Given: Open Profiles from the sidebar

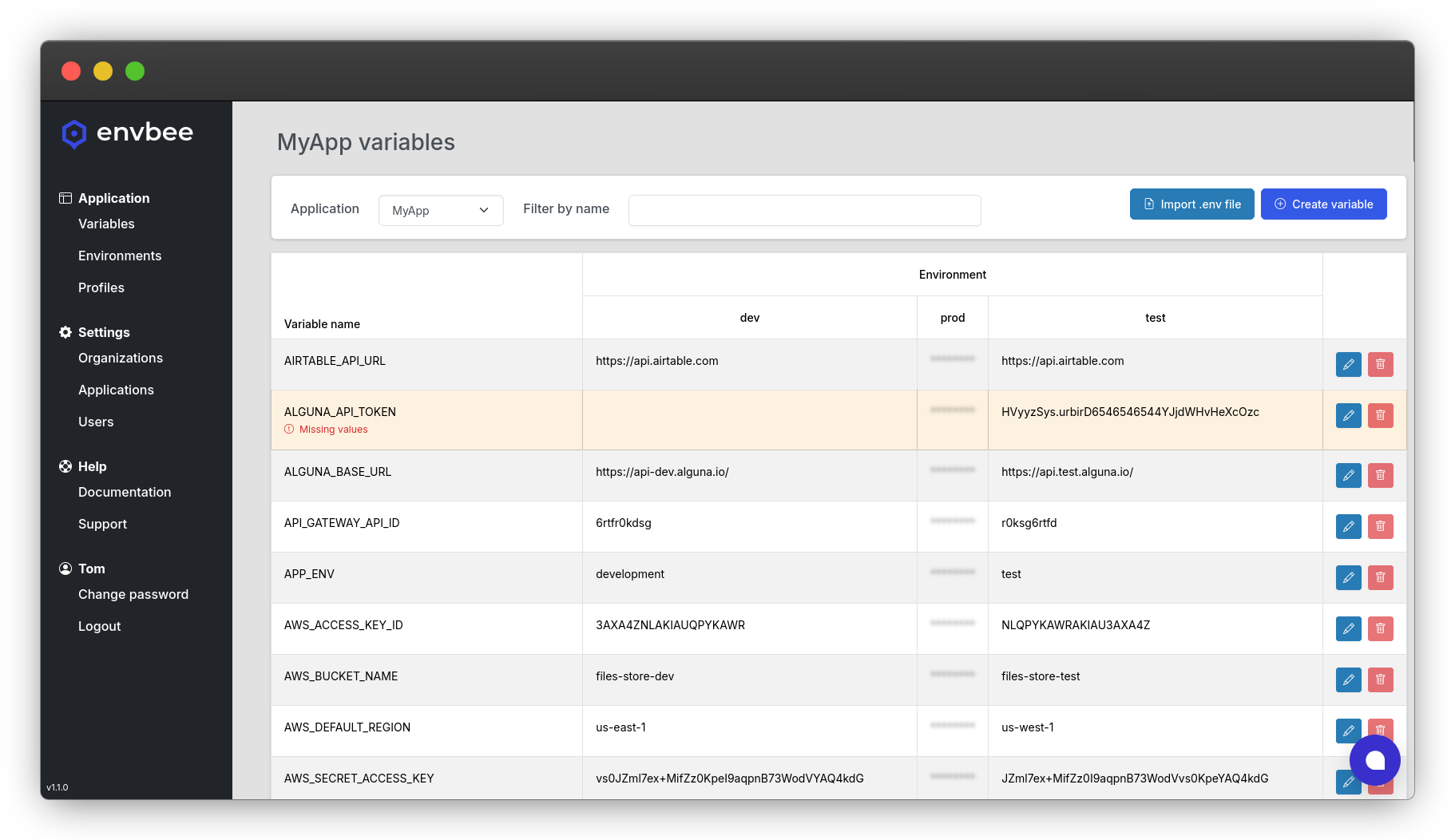Looking at the screenshot, I should pyautogui.click(x=101, y=287).
